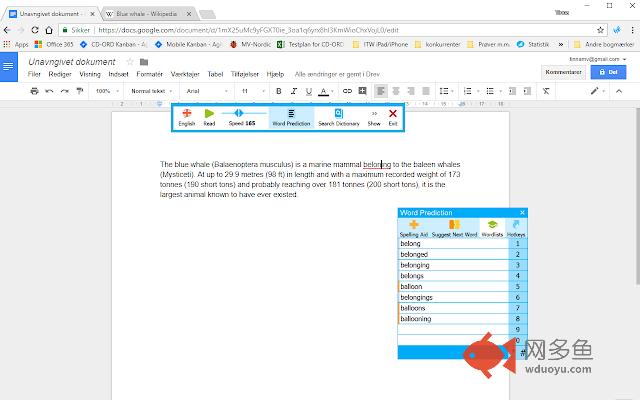
Task: Click the Decrease indent icon
Action: pos(512,91)
